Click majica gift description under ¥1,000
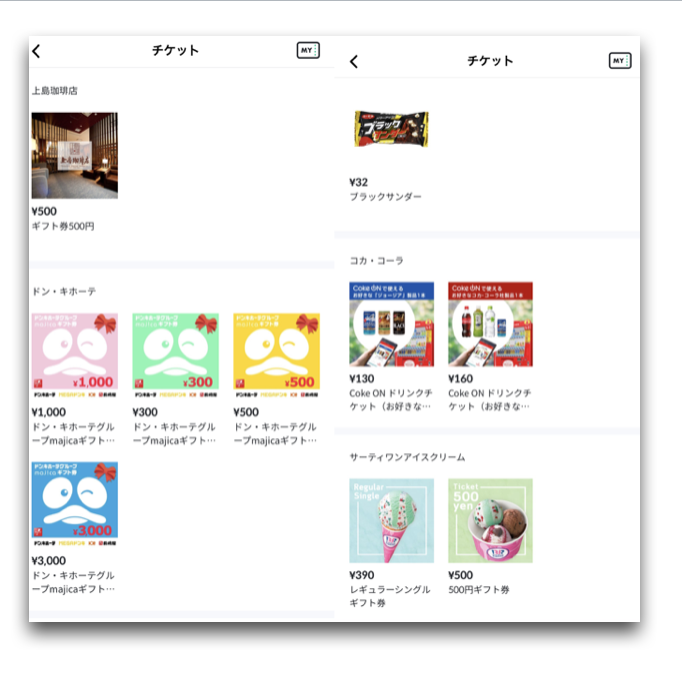 (74, 434)
